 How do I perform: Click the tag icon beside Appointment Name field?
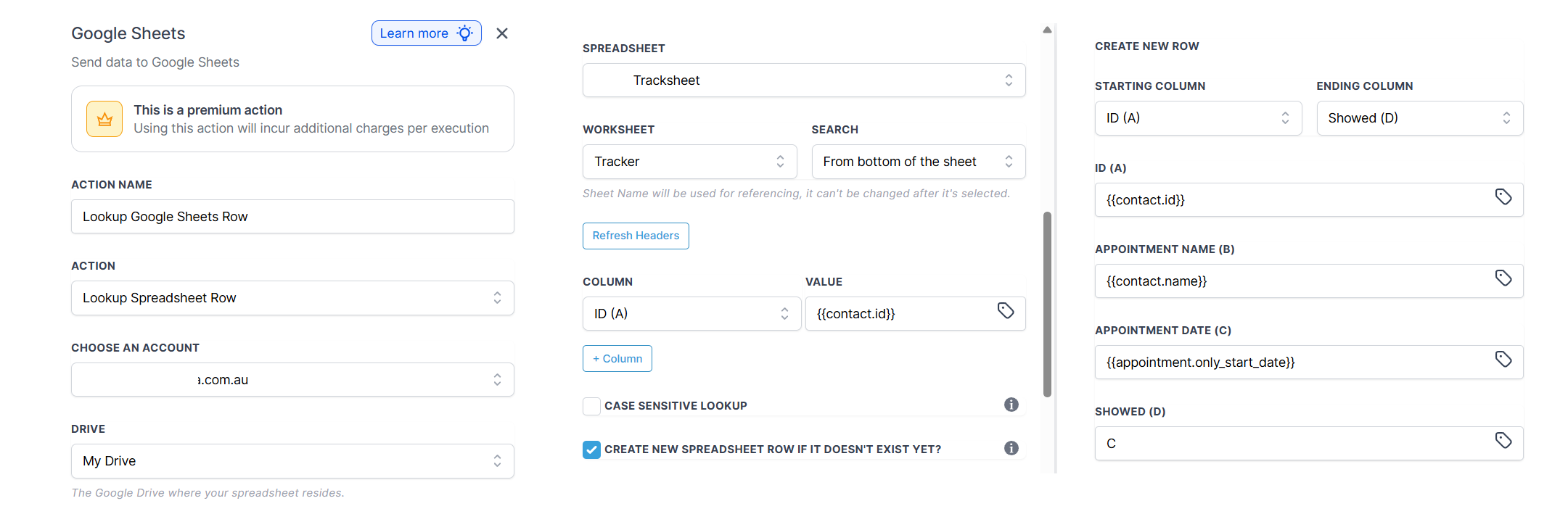tap(1503, 280)
